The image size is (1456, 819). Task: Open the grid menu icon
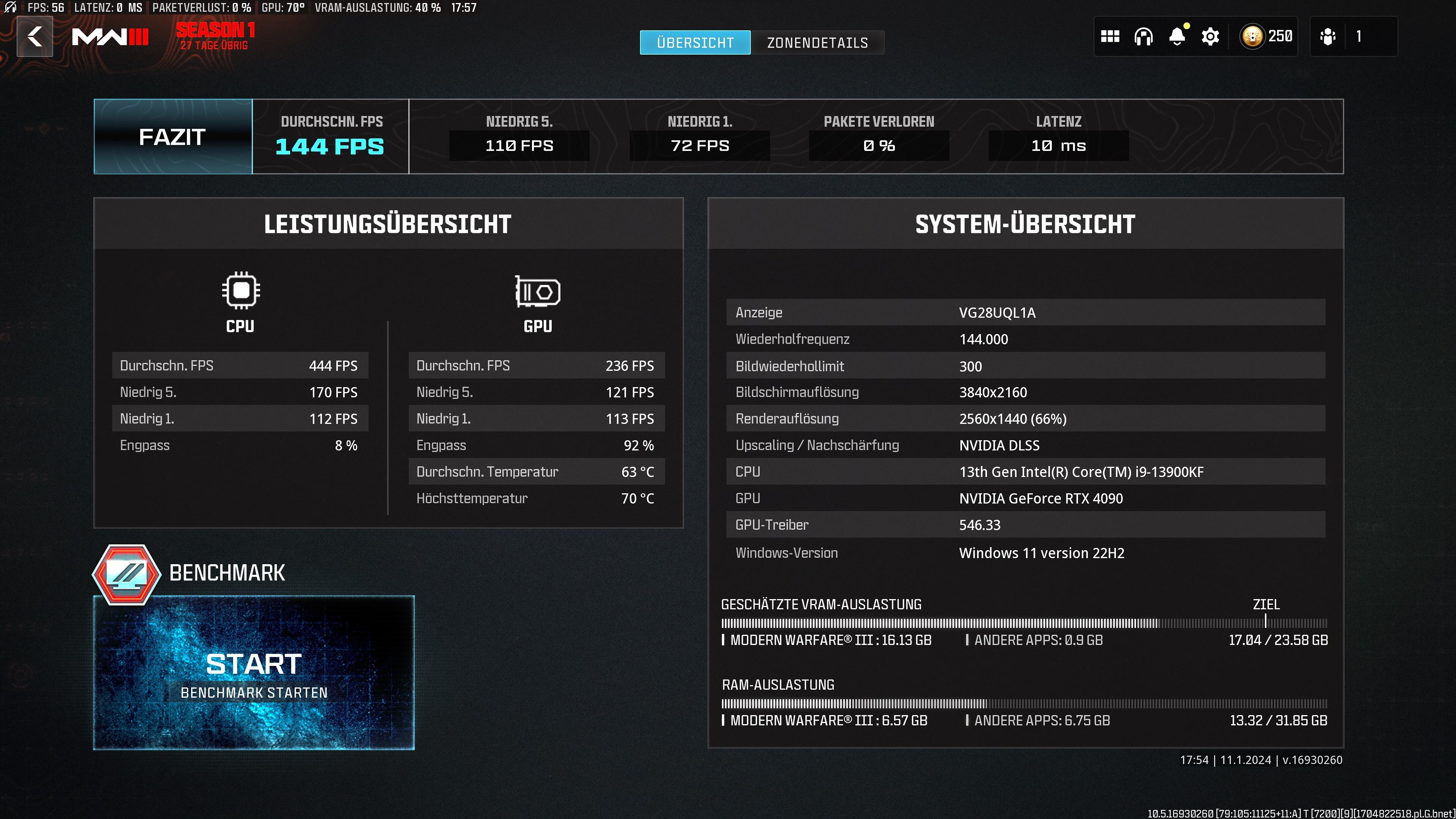tap(1109, 37)
